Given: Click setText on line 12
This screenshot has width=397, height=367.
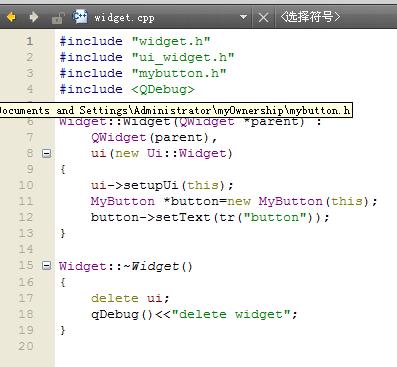Looking at the screenshot, I should 183,217.
